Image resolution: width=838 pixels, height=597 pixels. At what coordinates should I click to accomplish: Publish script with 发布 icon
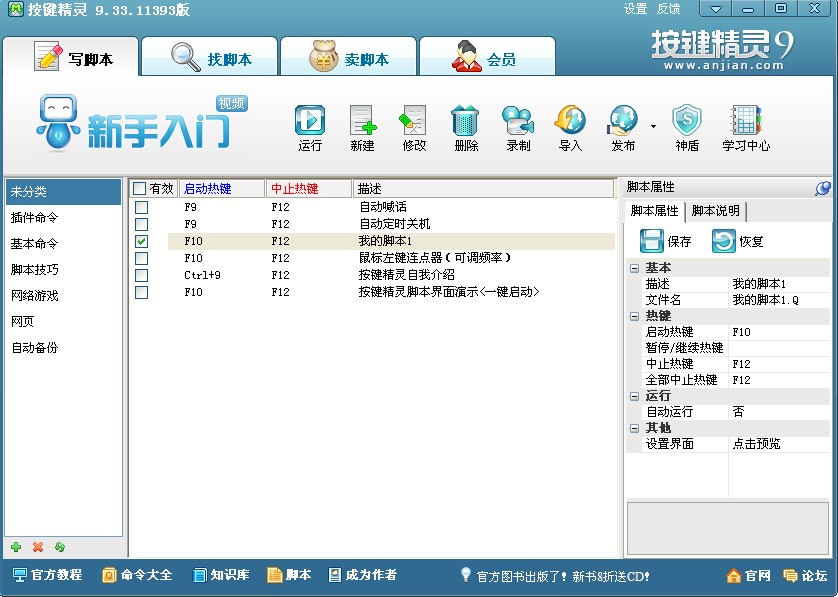[623, 128]
